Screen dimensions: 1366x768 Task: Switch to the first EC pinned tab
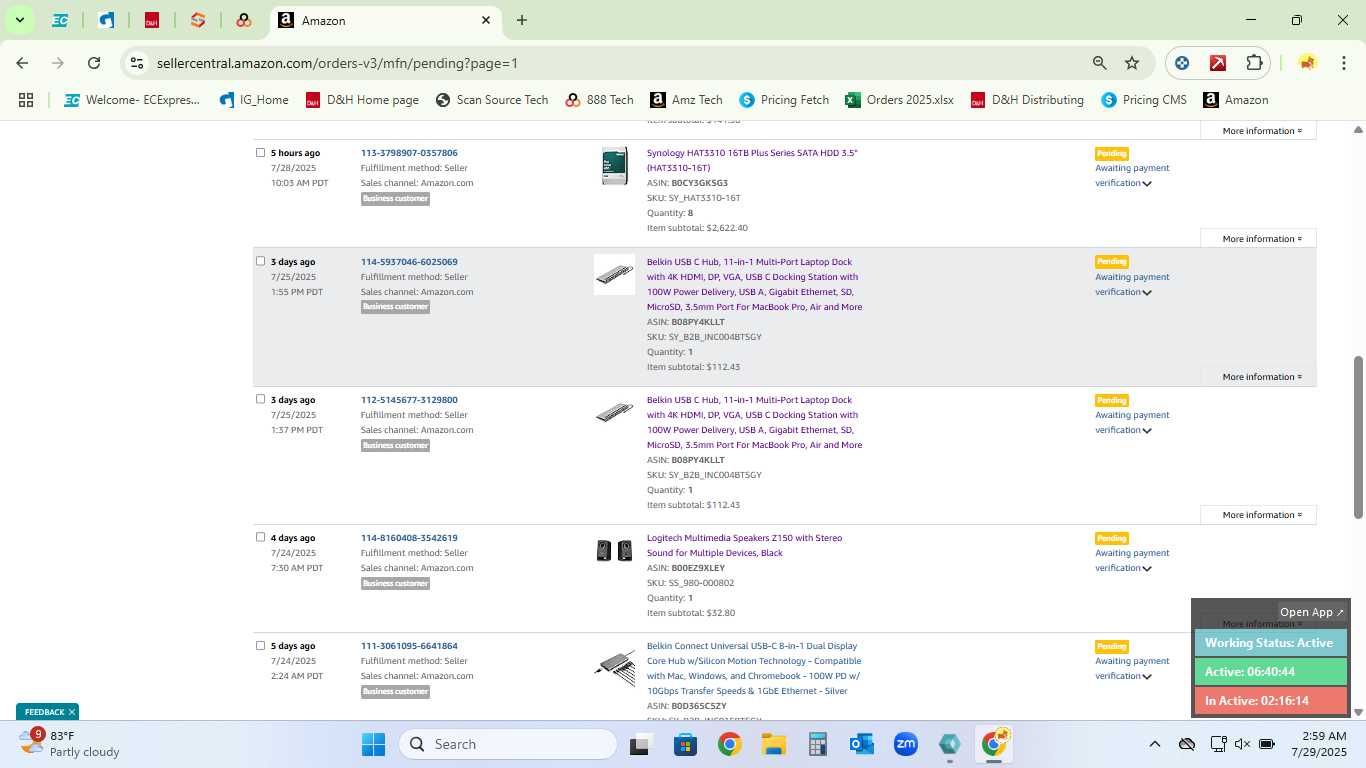(60, 20)
